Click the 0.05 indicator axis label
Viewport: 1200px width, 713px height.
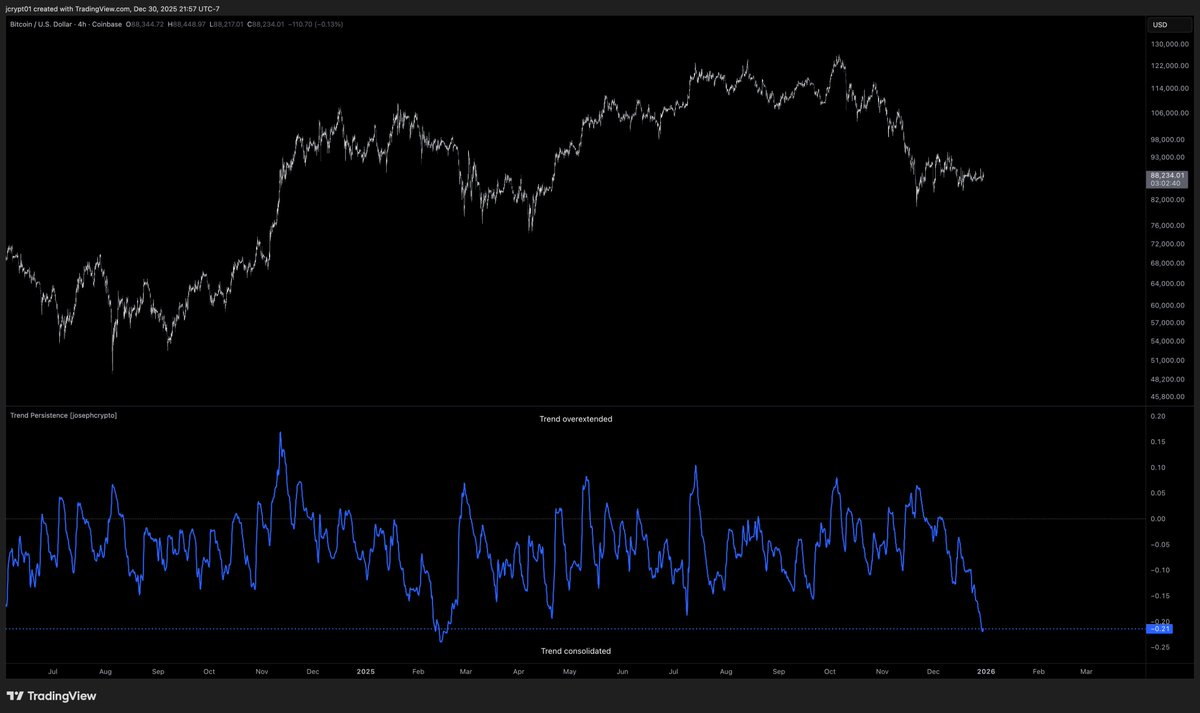click(x=1158, y=493)
